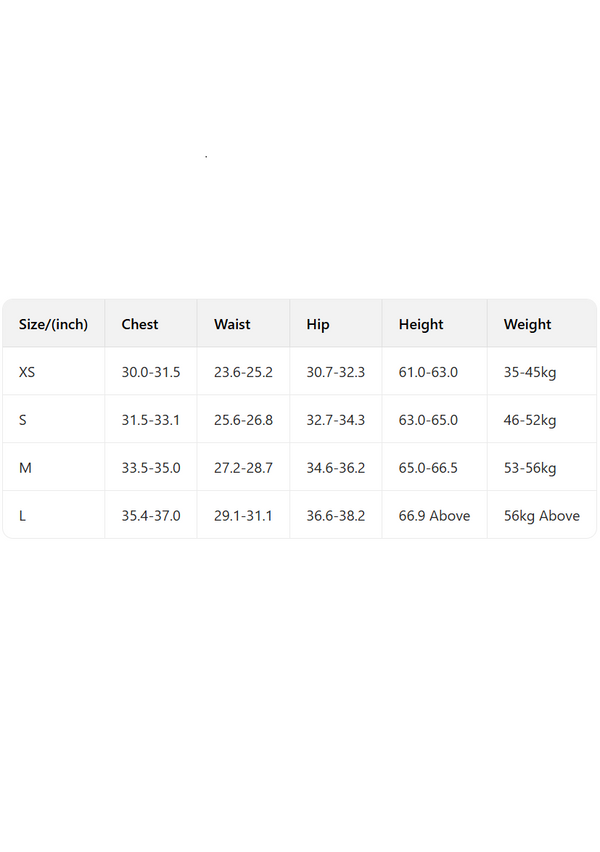
Task: Click weight value 46-52kg
Action: [530, 420]
